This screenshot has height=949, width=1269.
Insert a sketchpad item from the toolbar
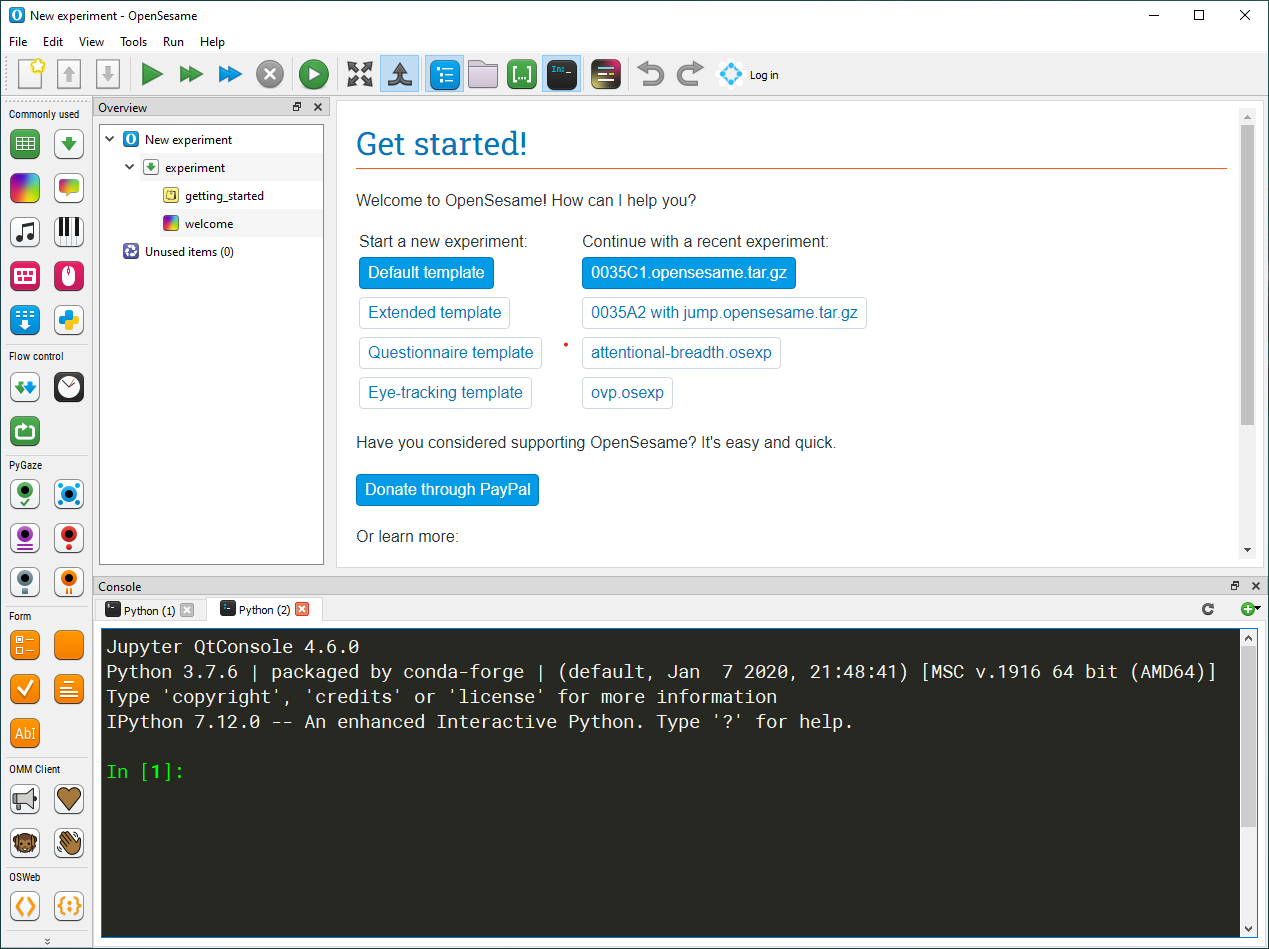point(25,188)
